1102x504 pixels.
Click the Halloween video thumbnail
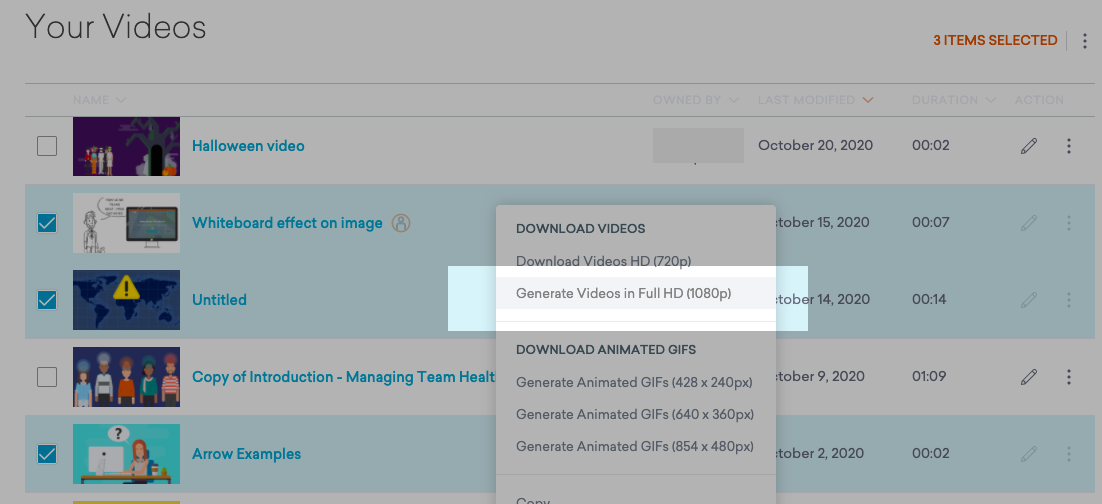tap(126, 146)
